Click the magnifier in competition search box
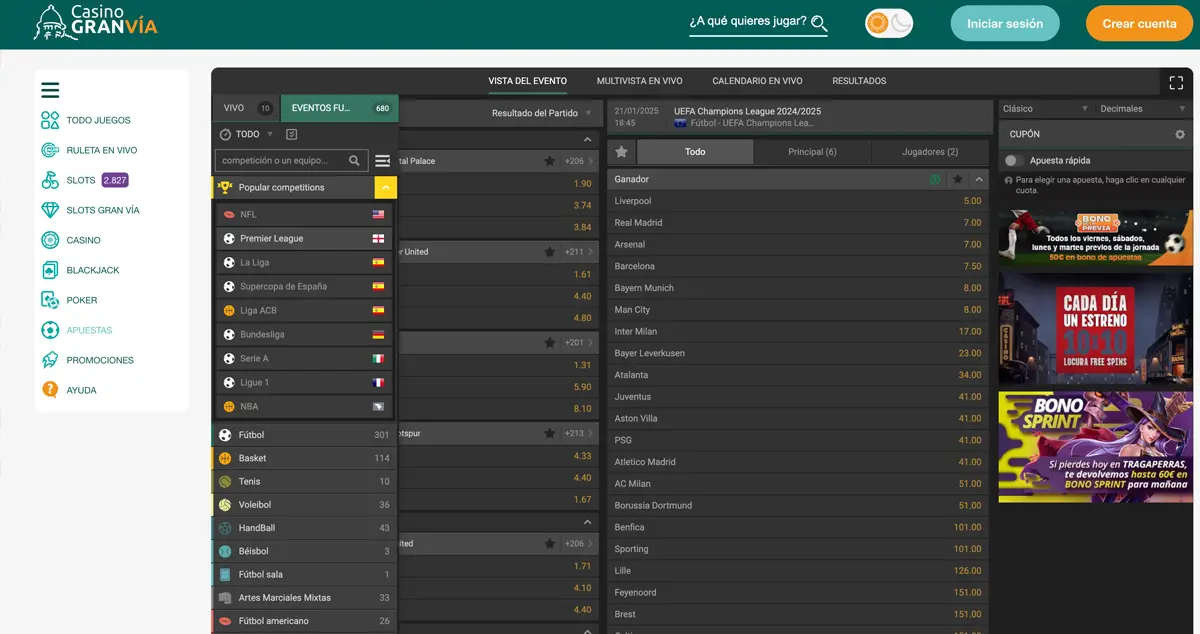Image resolution: width=1200 pixels, height=634 pixels. (x=354, y=160)
